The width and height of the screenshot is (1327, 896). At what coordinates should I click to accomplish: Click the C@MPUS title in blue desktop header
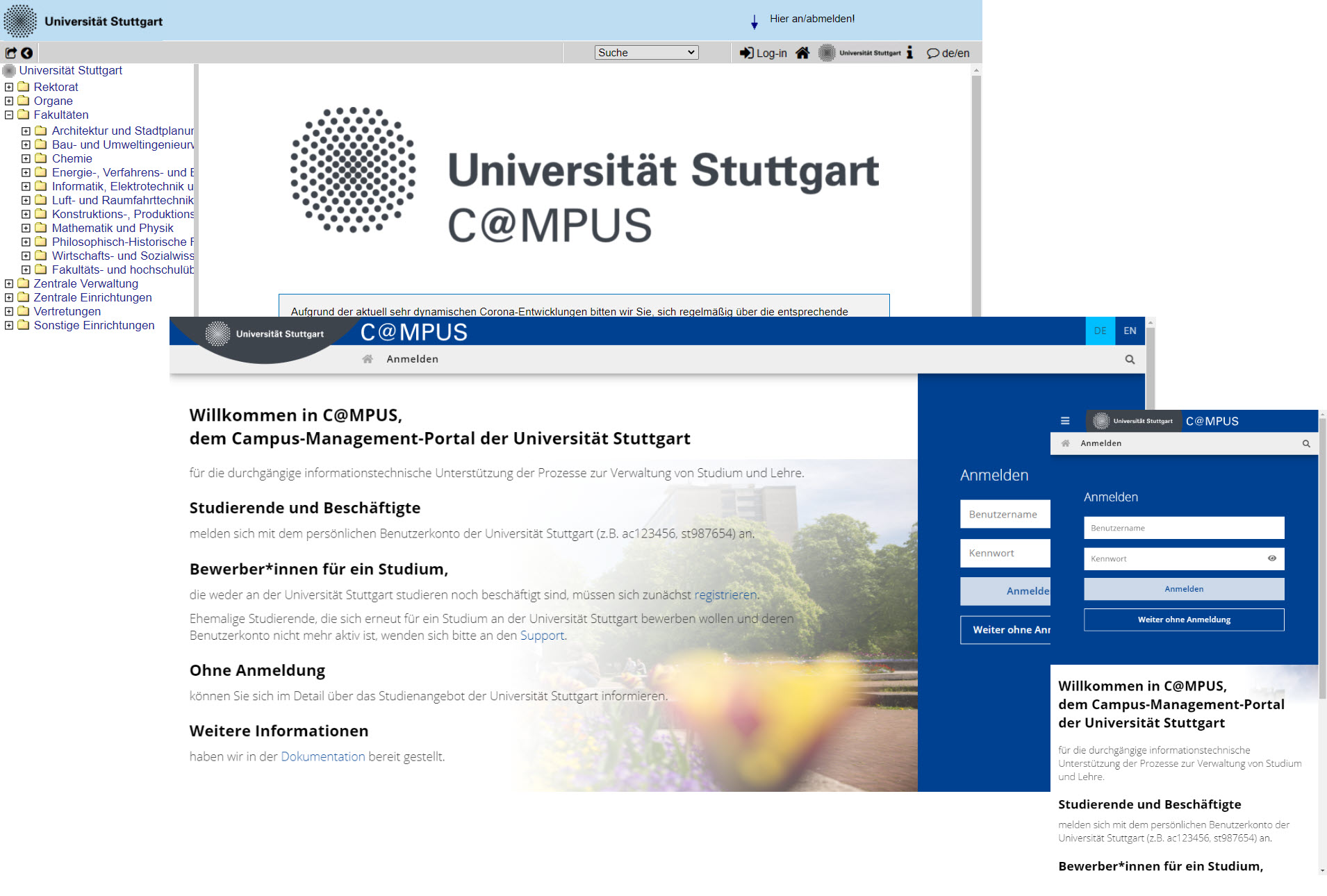point(414,332)
